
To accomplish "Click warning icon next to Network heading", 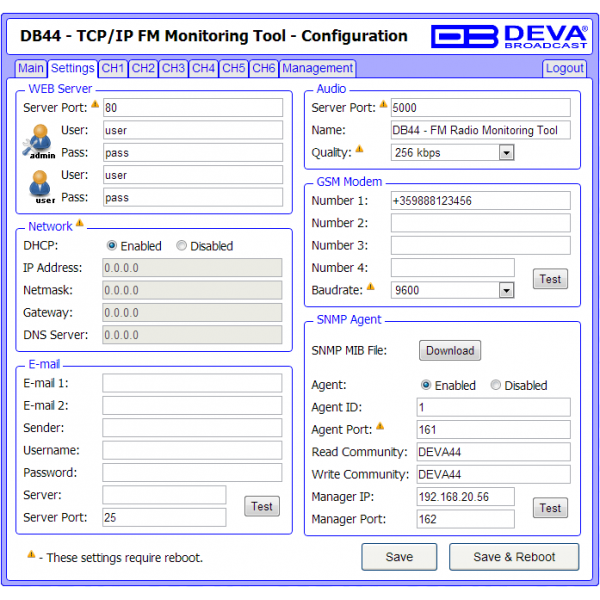I will pos(80,223).
